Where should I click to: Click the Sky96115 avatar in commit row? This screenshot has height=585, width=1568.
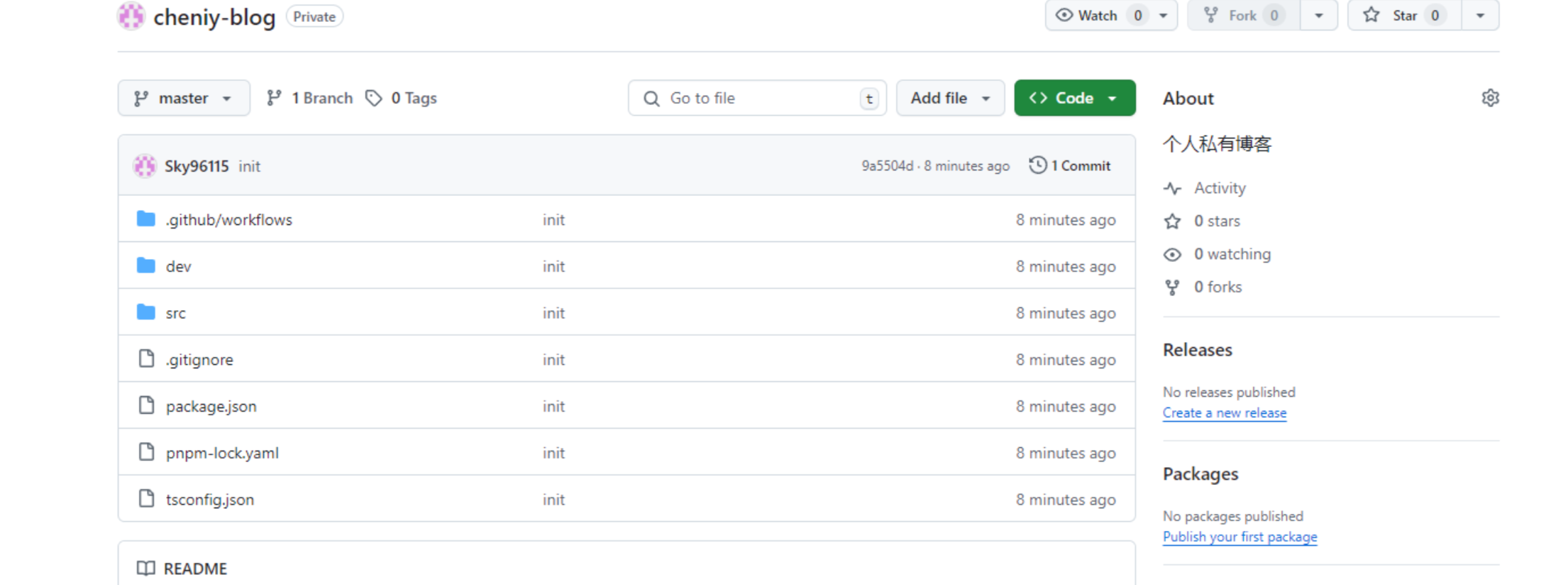(x=145, y=166)
